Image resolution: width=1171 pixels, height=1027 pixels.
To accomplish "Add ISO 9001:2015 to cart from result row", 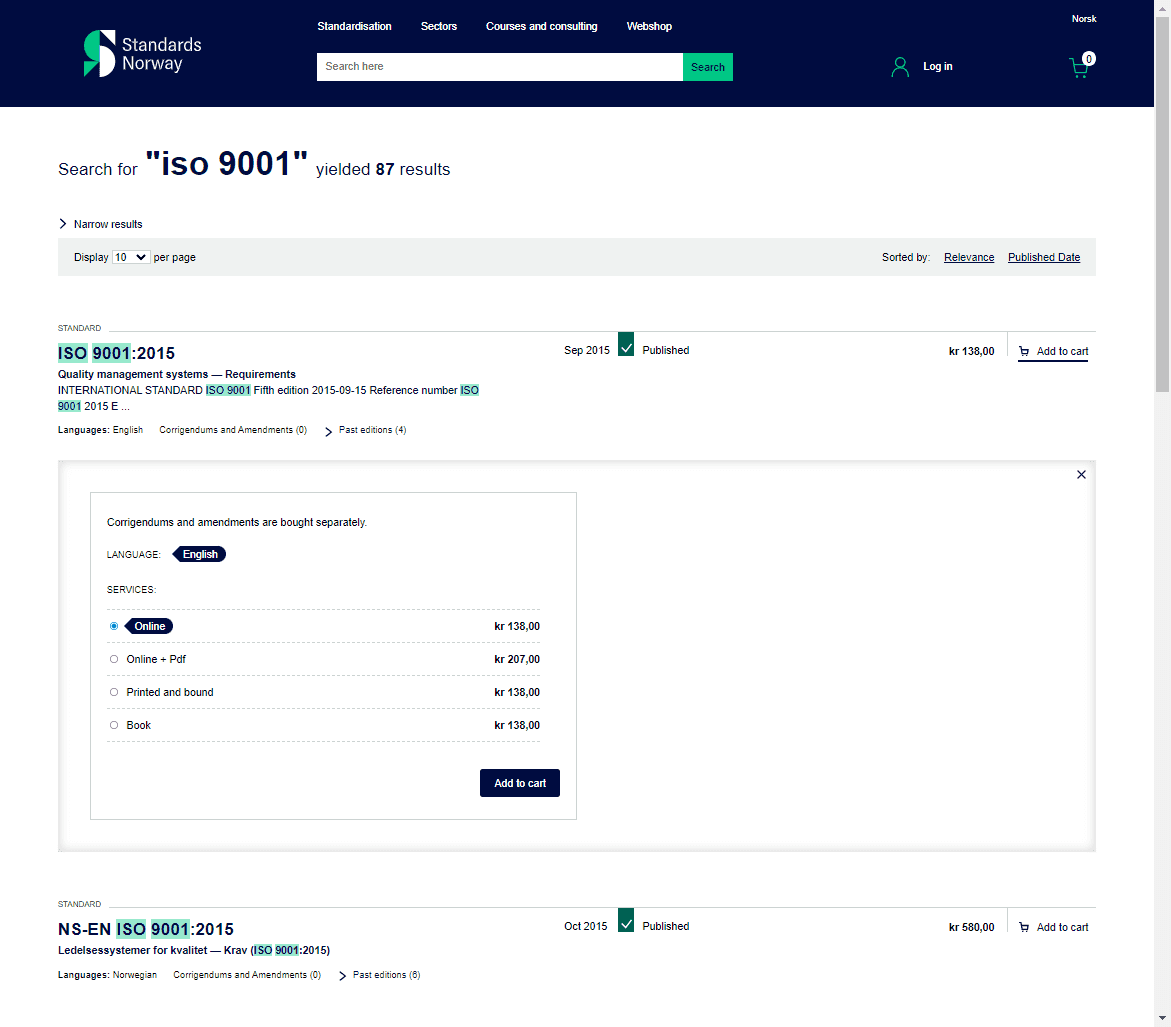I will coord(1053,351).
